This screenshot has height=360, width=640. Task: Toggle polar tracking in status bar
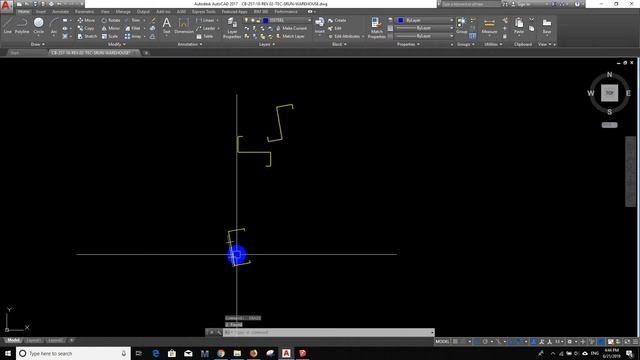[x=485, y=342]
